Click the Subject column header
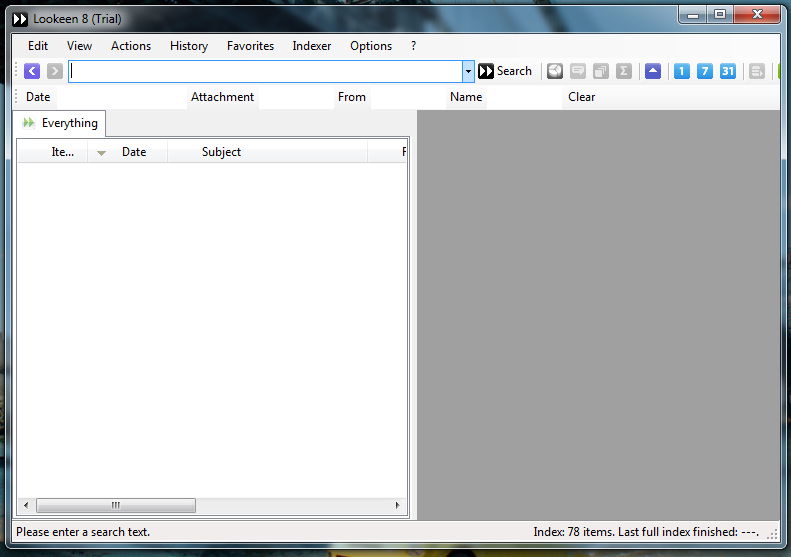The width and height of the screenshot is (791, 557). coord(267,152)
